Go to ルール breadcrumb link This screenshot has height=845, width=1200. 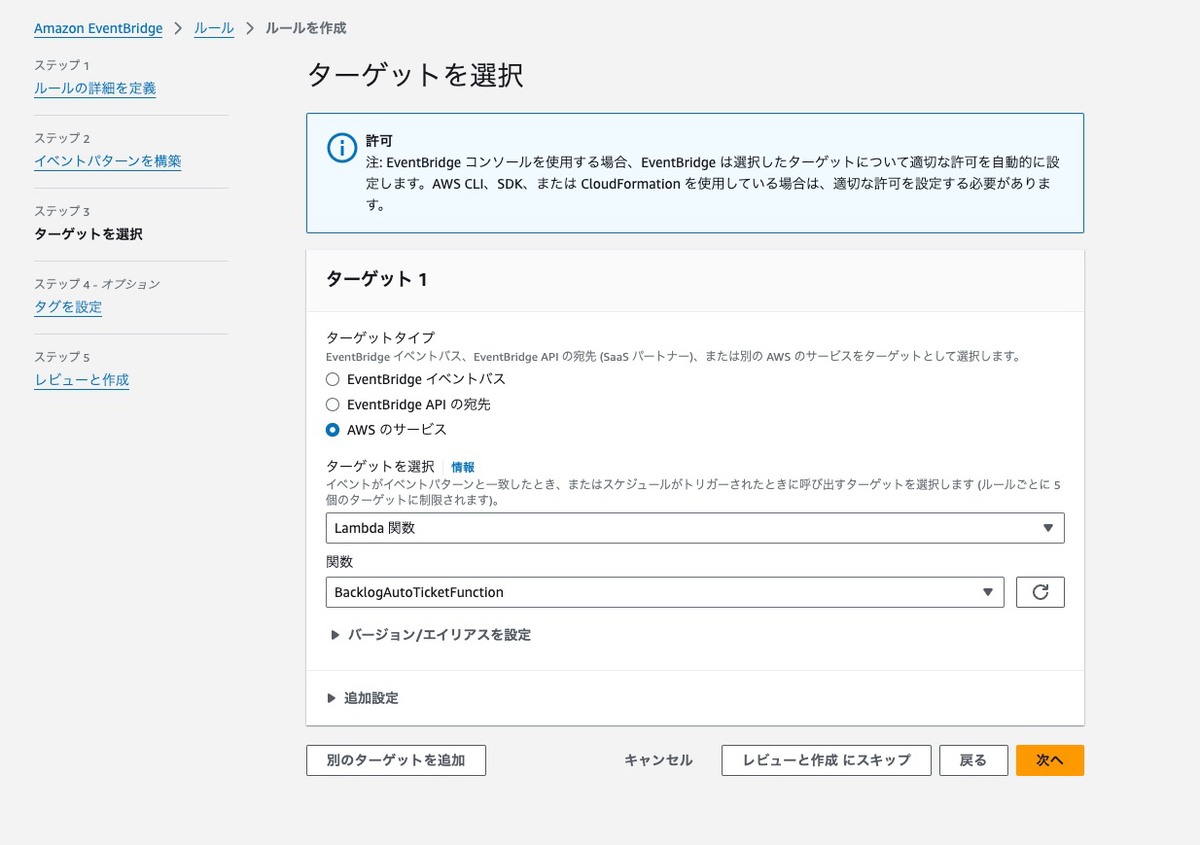coord(214,28)
